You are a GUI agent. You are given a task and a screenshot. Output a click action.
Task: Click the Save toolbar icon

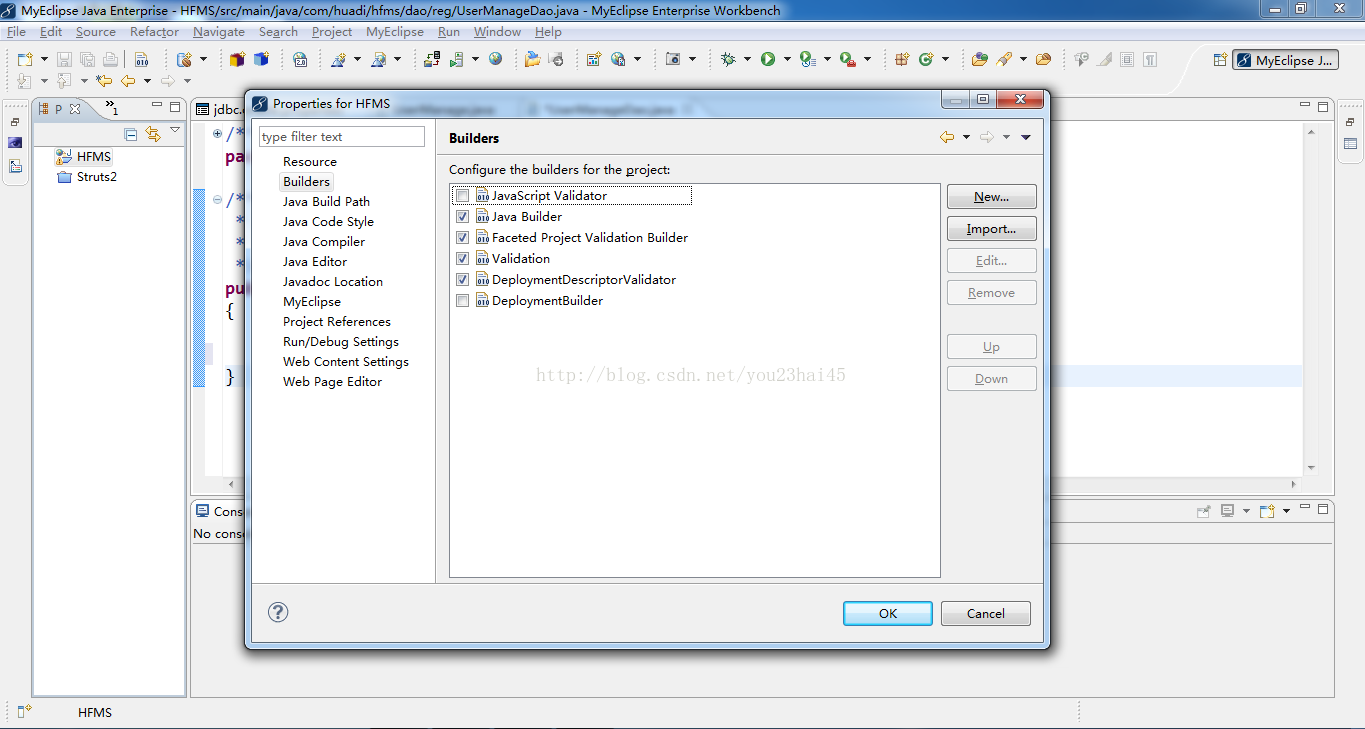pyautogui.click(x=64, y=60)
